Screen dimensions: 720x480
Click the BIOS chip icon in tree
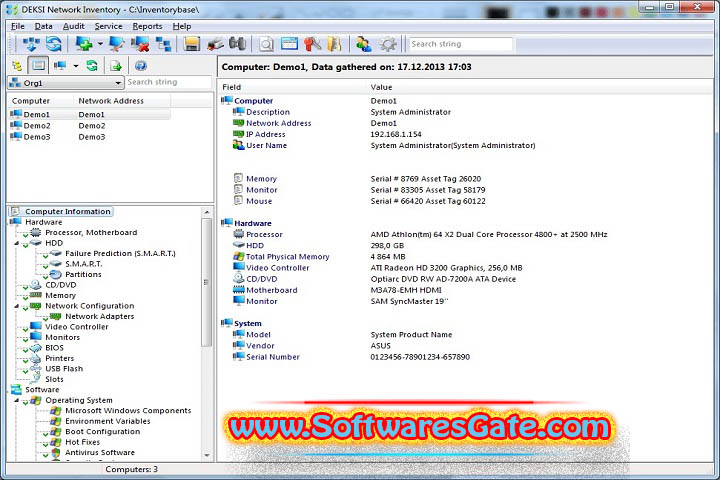click(36, 348)
